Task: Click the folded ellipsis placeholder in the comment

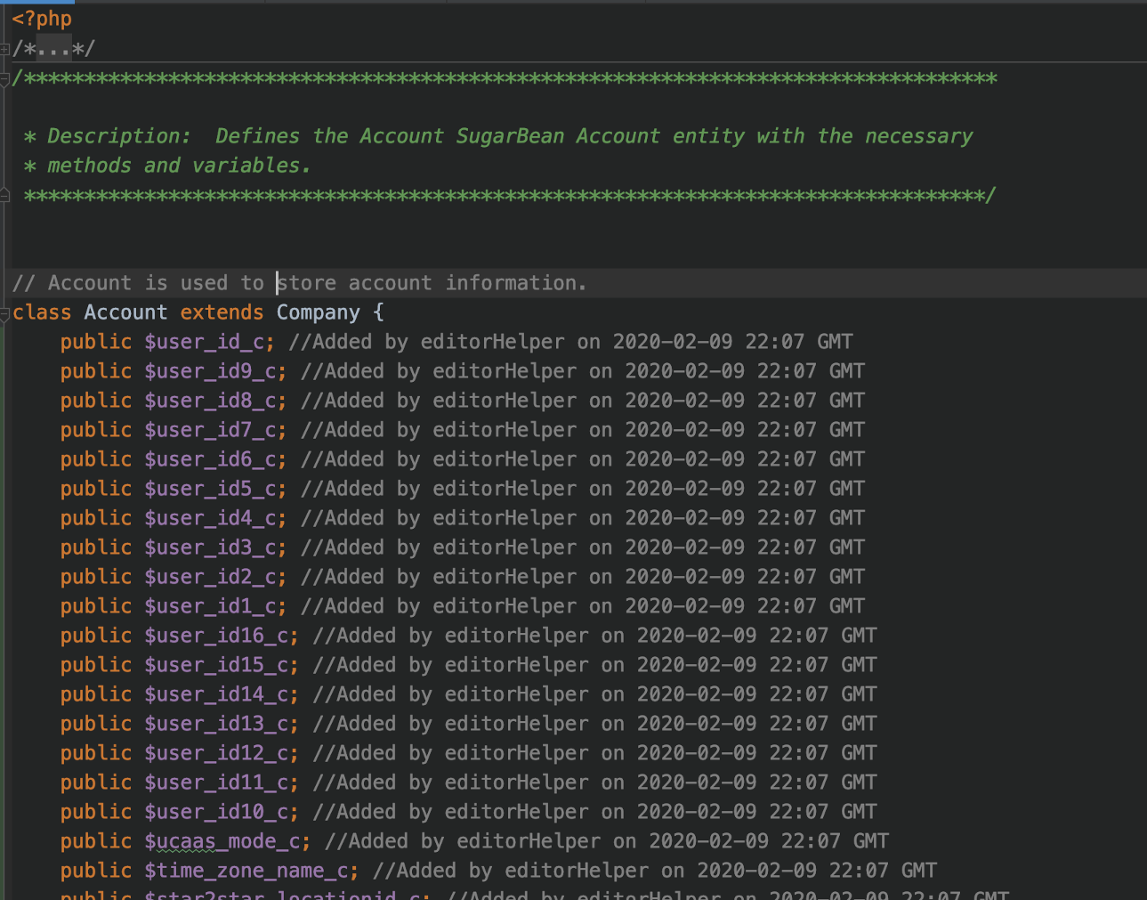Action: [54, 48]
